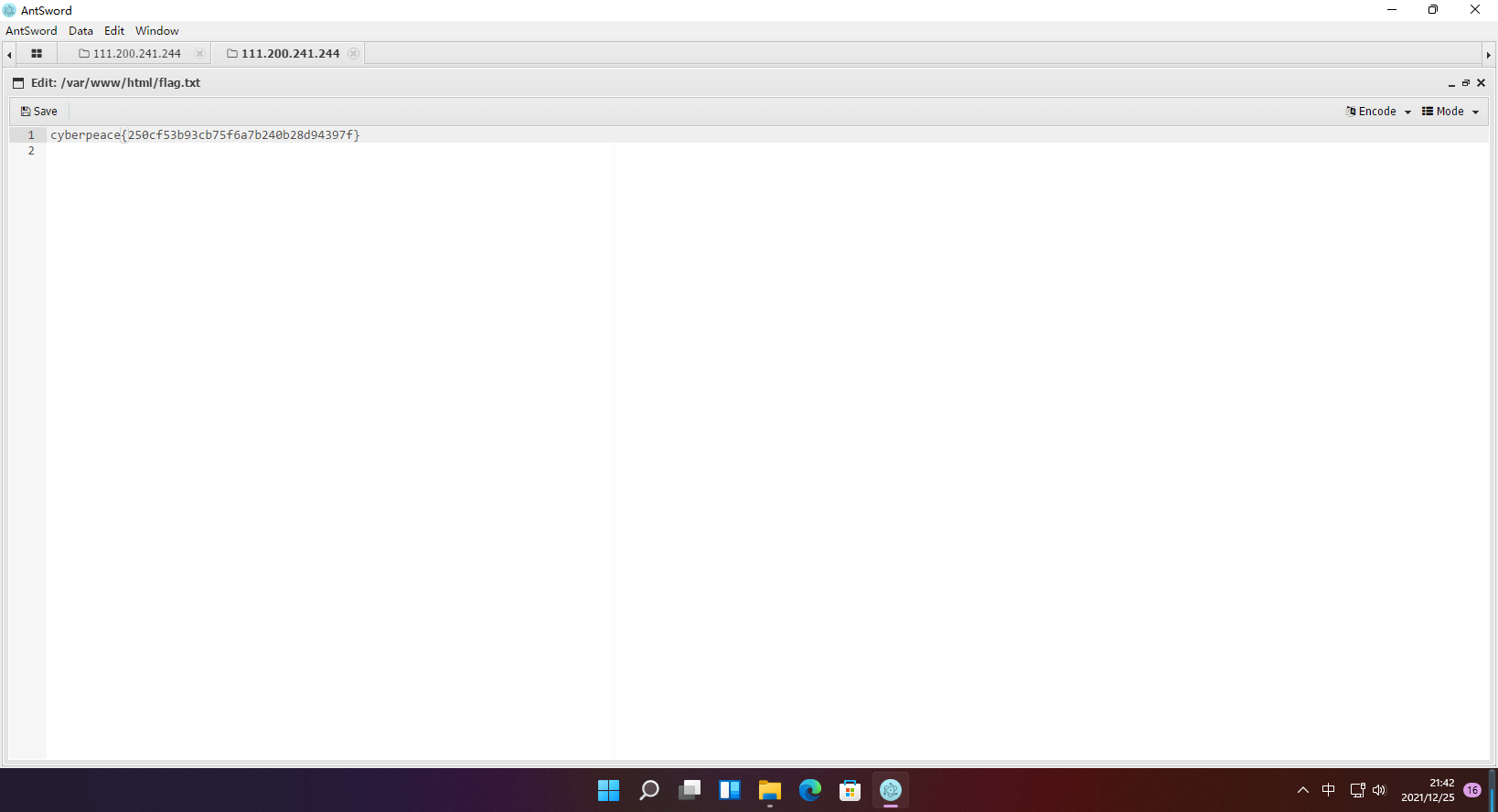Close the active bold 111.200.241.244 tab
Image resolution: width=1498 pixels, height=812 pixels.
coord(353,54)
